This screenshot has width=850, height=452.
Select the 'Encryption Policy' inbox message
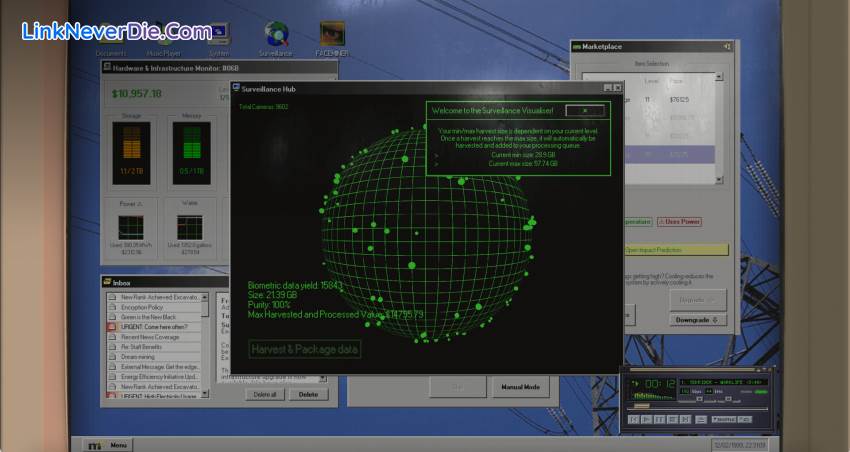pos(143,307)
